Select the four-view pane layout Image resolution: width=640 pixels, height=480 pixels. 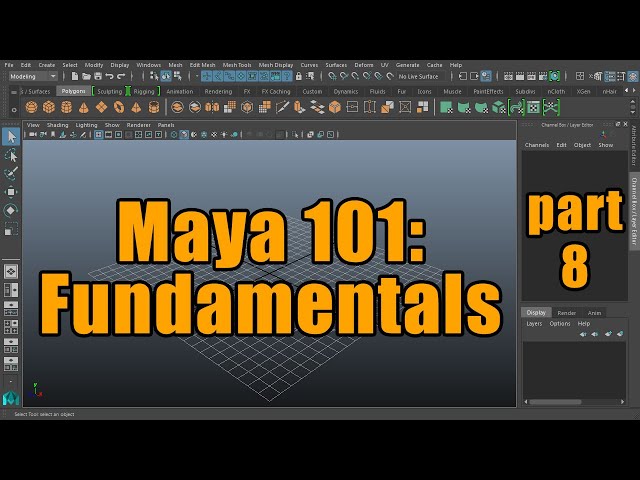(x=11, y=327)
